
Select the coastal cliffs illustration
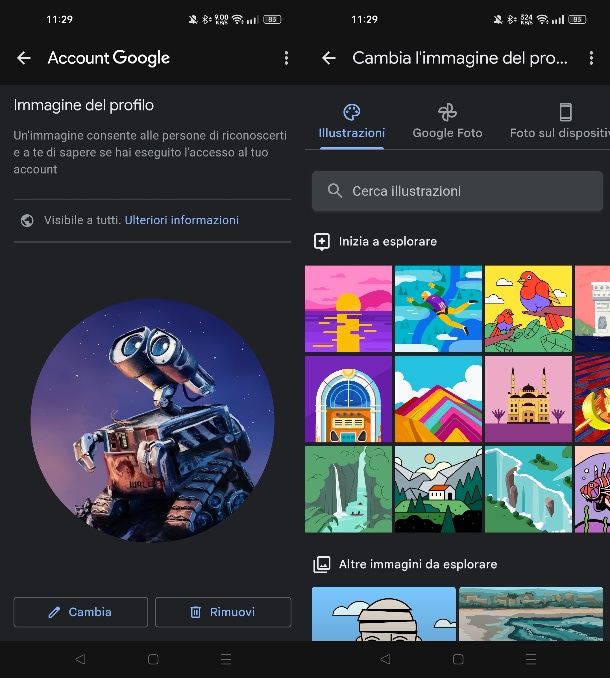point(528,489)
